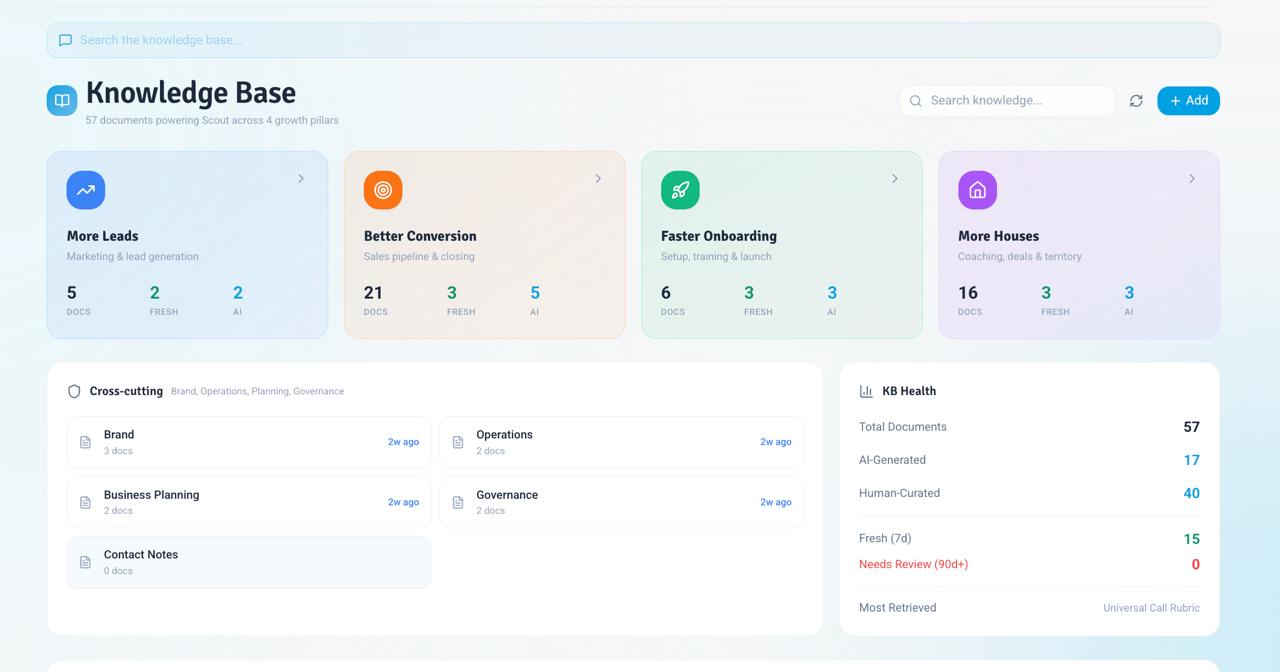
Task: Open the Governance documents category
Action: 621,502
